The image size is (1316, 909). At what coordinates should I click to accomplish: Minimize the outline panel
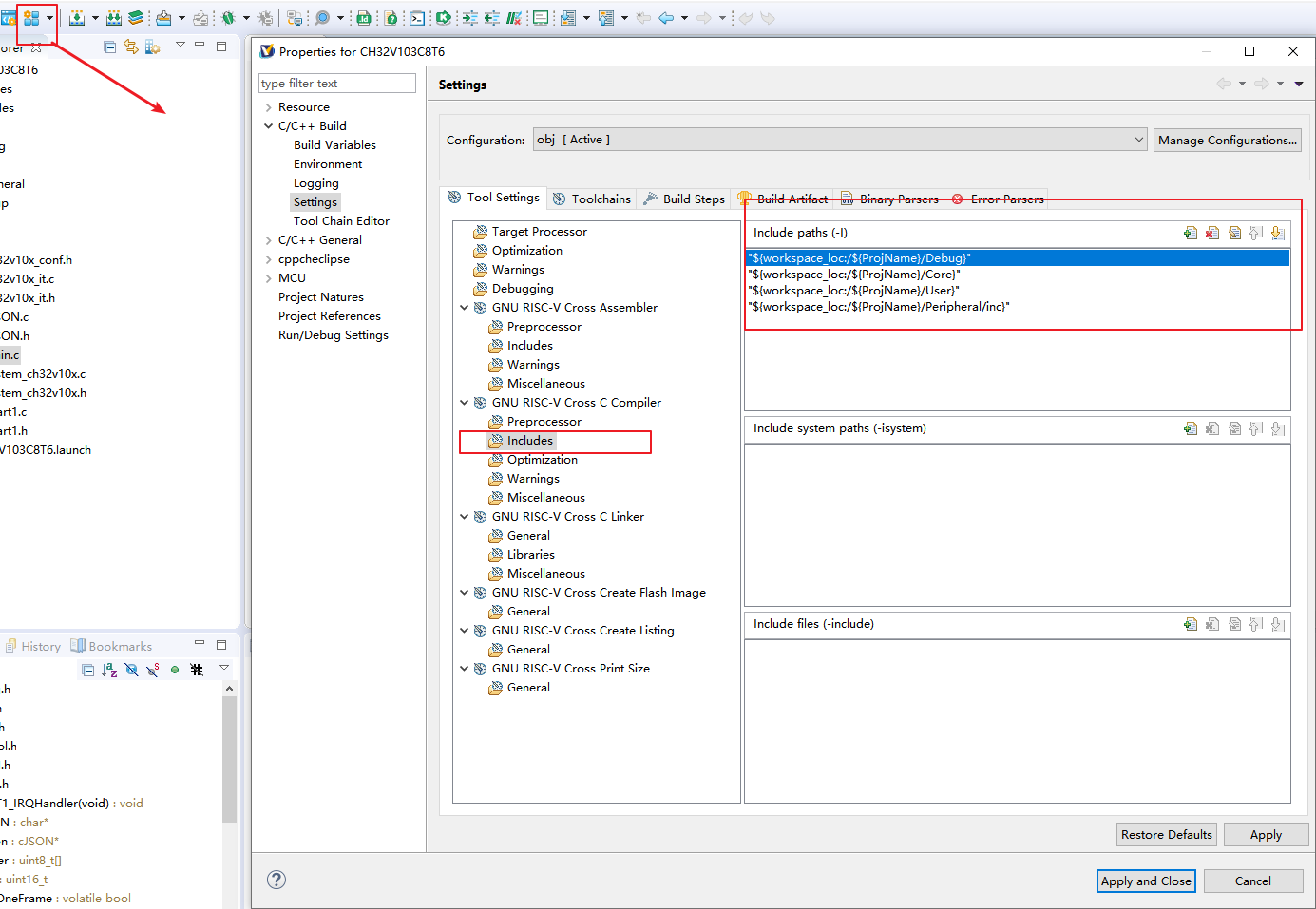point(200,643)
